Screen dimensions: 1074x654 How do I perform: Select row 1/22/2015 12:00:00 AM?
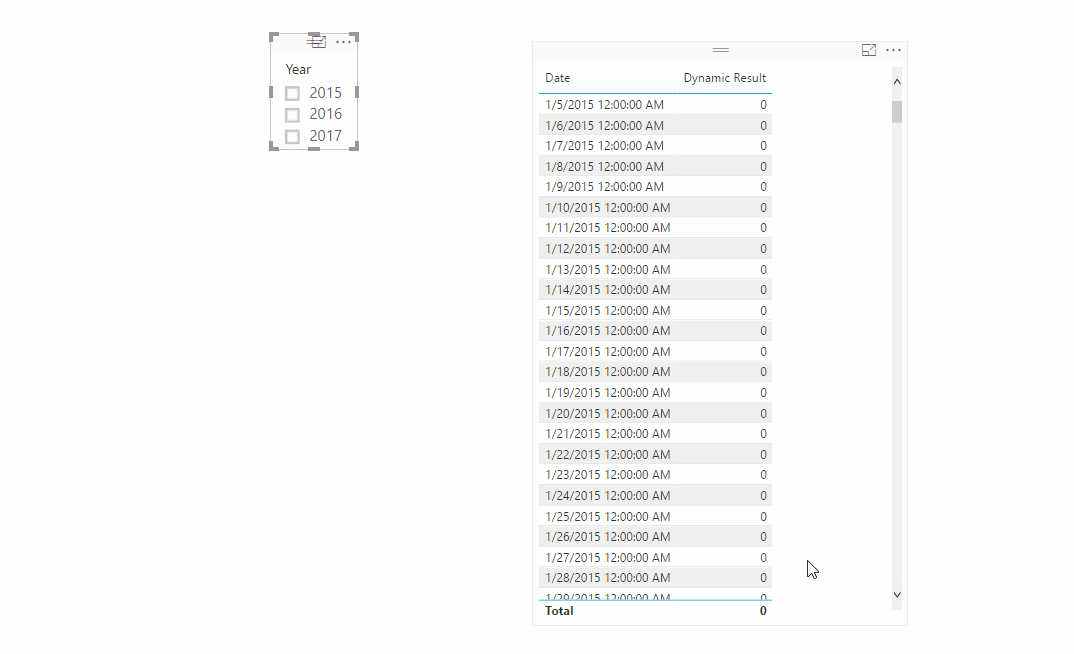(655, 454)
